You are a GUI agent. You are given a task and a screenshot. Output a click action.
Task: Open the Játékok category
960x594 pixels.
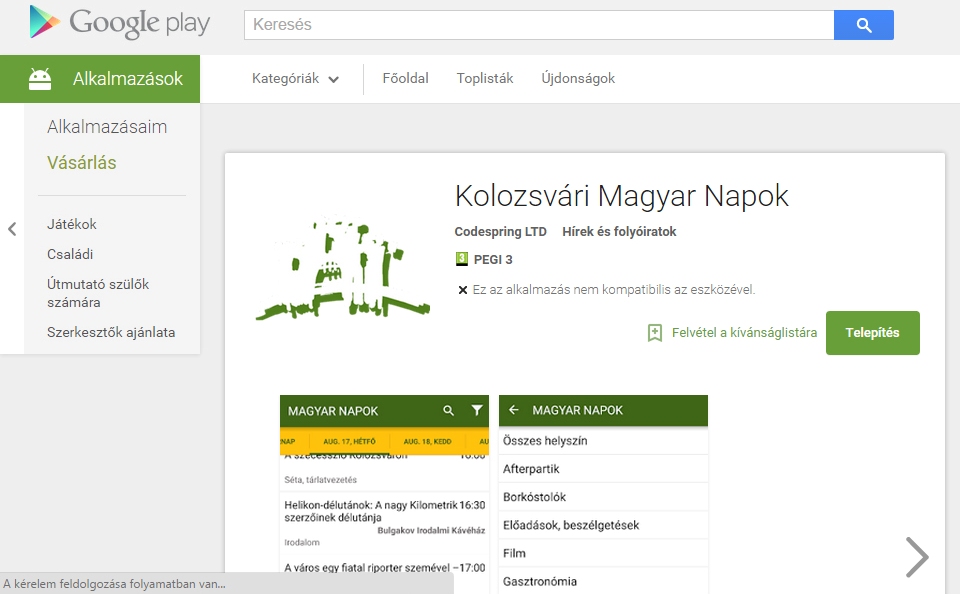[x=72, y=224]
